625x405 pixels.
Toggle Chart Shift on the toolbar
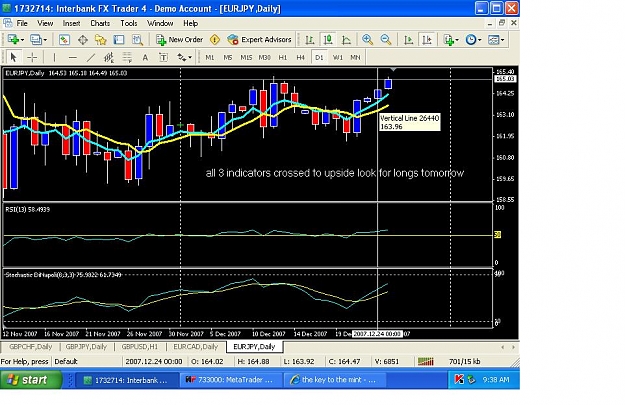[x=427, y=39]
